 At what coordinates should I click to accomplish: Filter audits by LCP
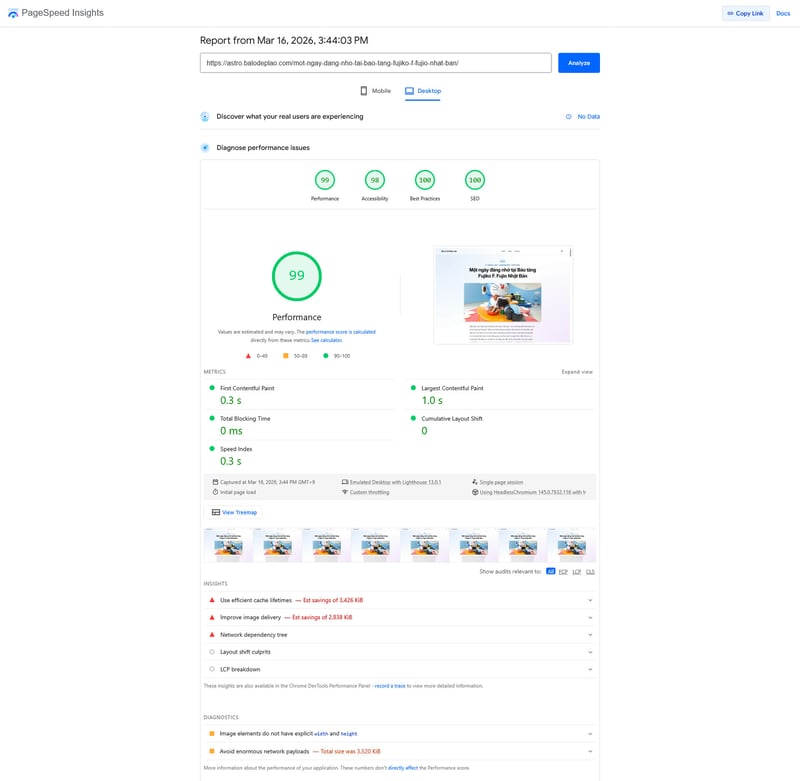[x=577, y=571]
